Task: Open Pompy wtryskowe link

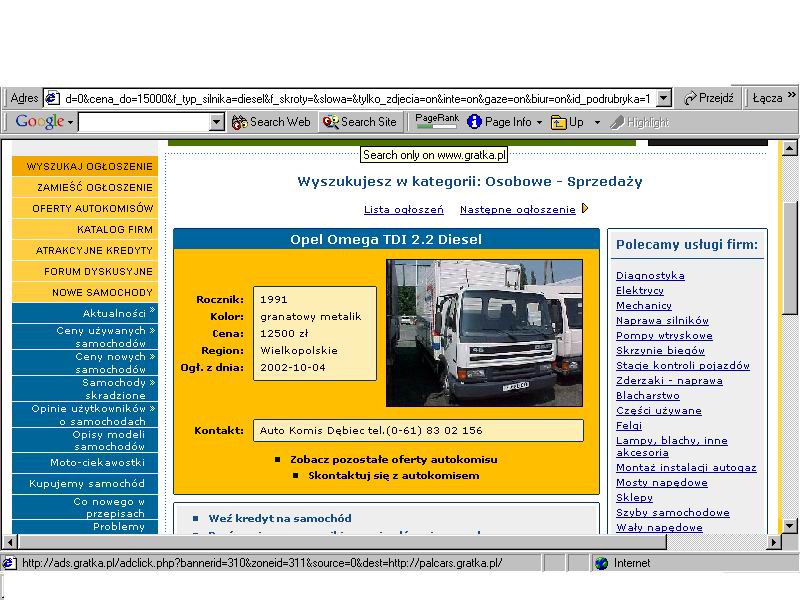Action: (664, 336)
